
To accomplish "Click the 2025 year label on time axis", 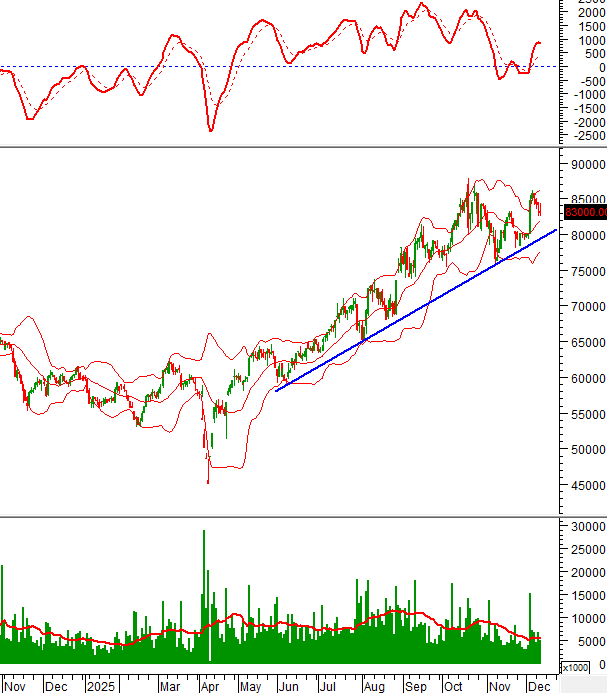I will click(100, 686).
